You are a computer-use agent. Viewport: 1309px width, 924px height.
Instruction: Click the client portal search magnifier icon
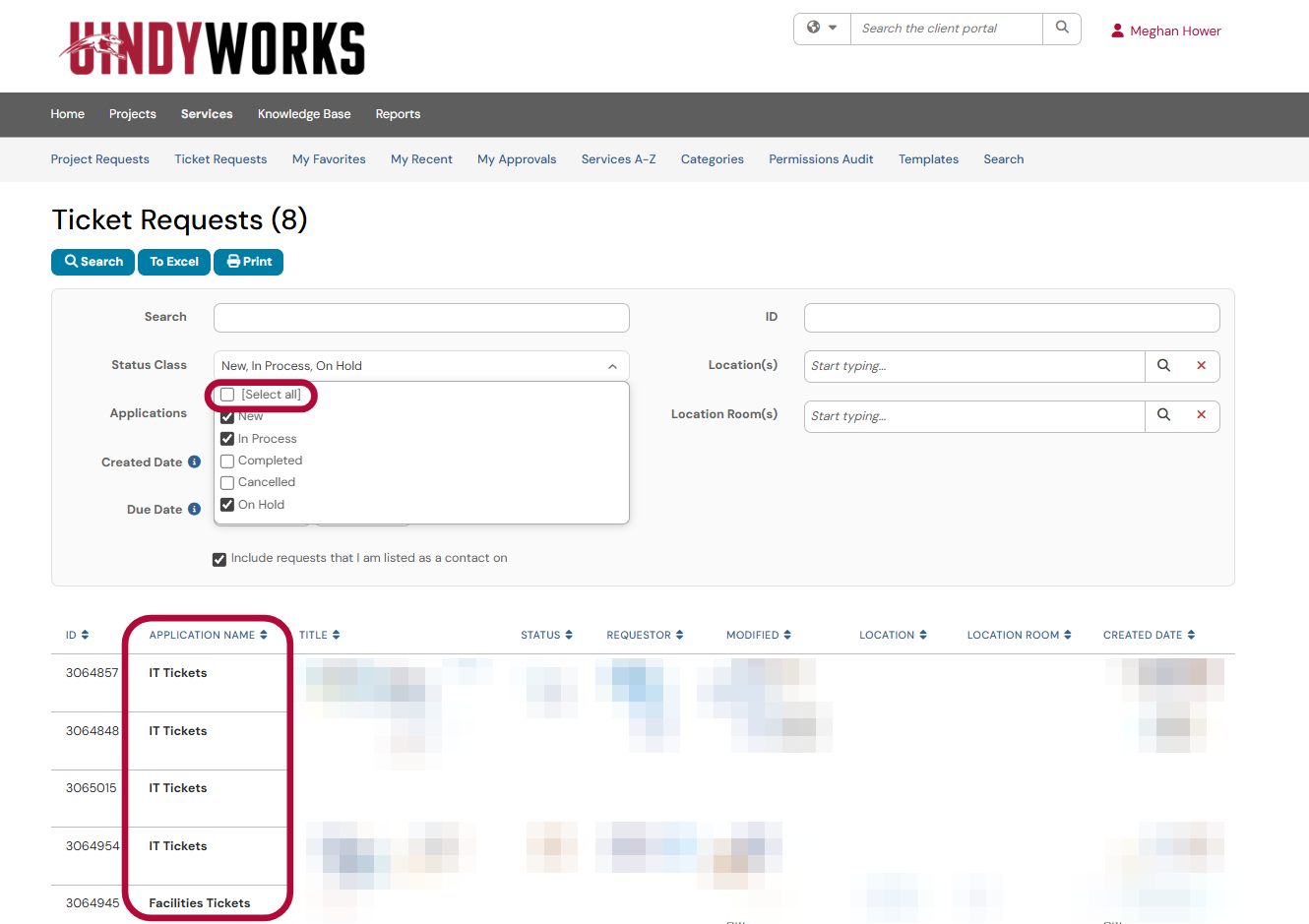point(1062,29)
